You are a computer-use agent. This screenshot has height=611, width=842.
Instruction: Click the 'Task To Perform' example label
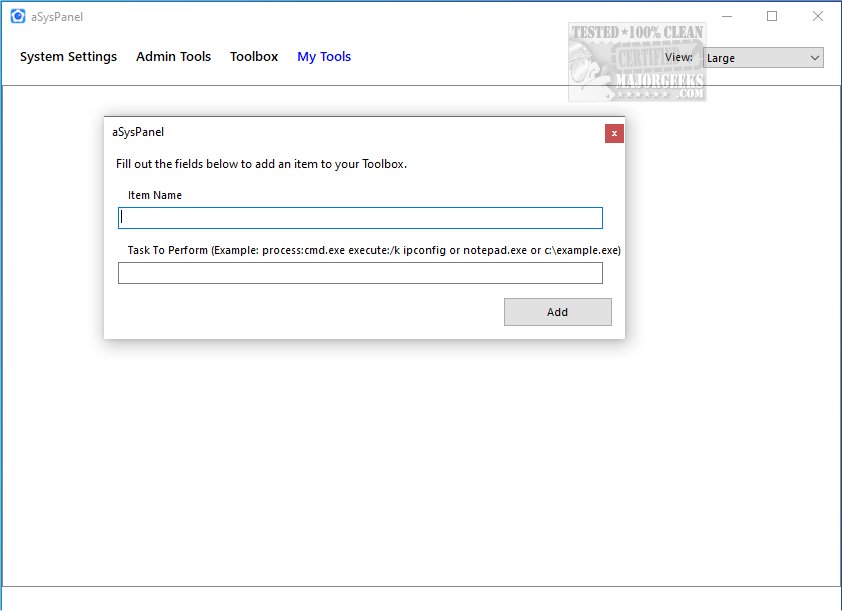[x=374, y=250]
